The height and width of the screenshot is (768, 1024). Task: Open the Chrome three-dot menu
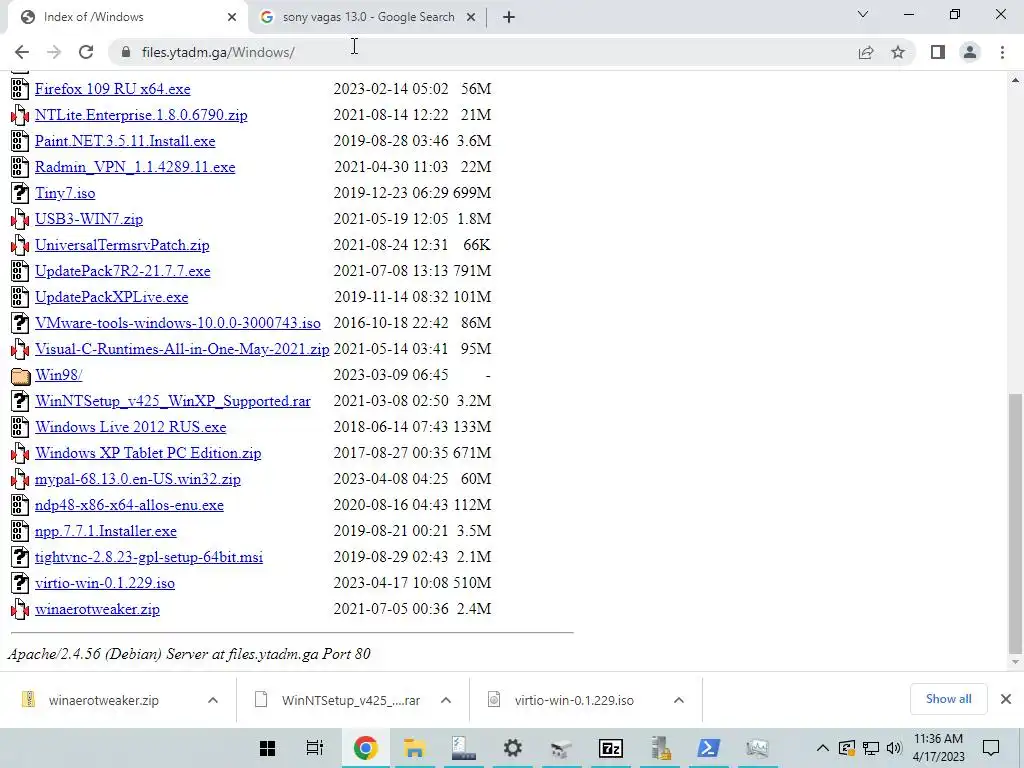(1002, 52)
